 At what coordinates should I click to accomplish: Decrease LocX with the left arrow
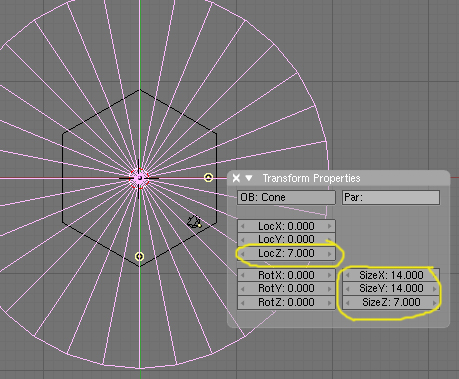(x=242, y=226)
